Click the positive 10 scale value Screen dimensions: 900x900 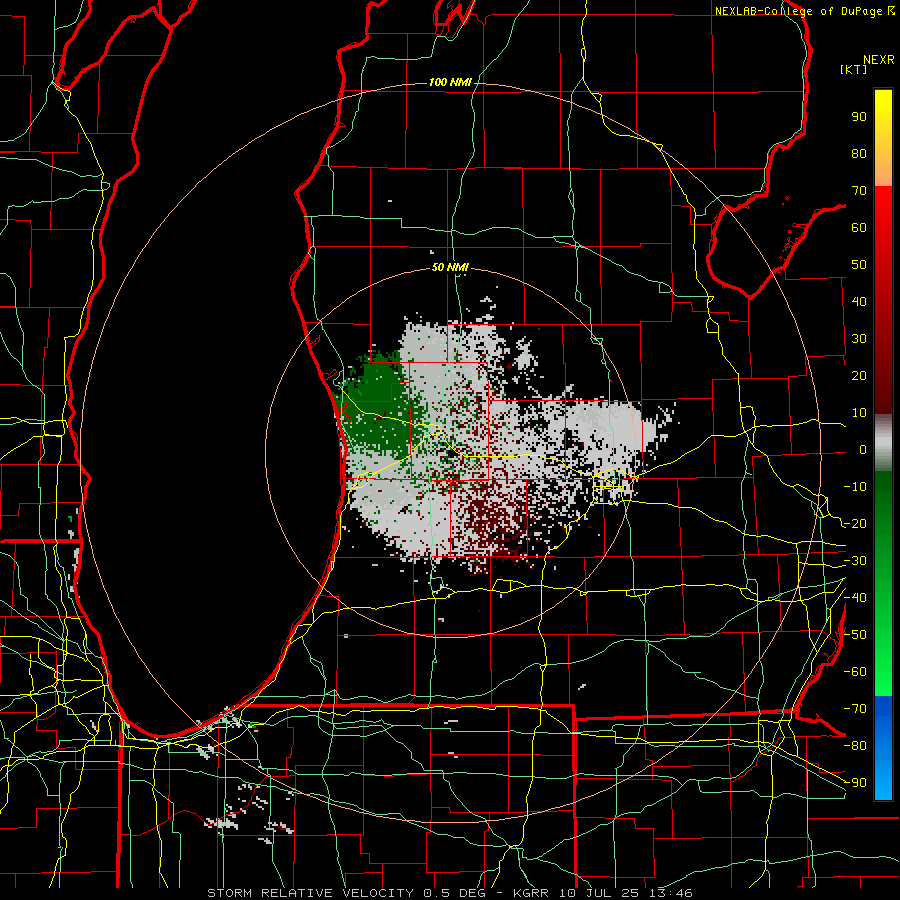pyautogui.click(x=859, y=413)
